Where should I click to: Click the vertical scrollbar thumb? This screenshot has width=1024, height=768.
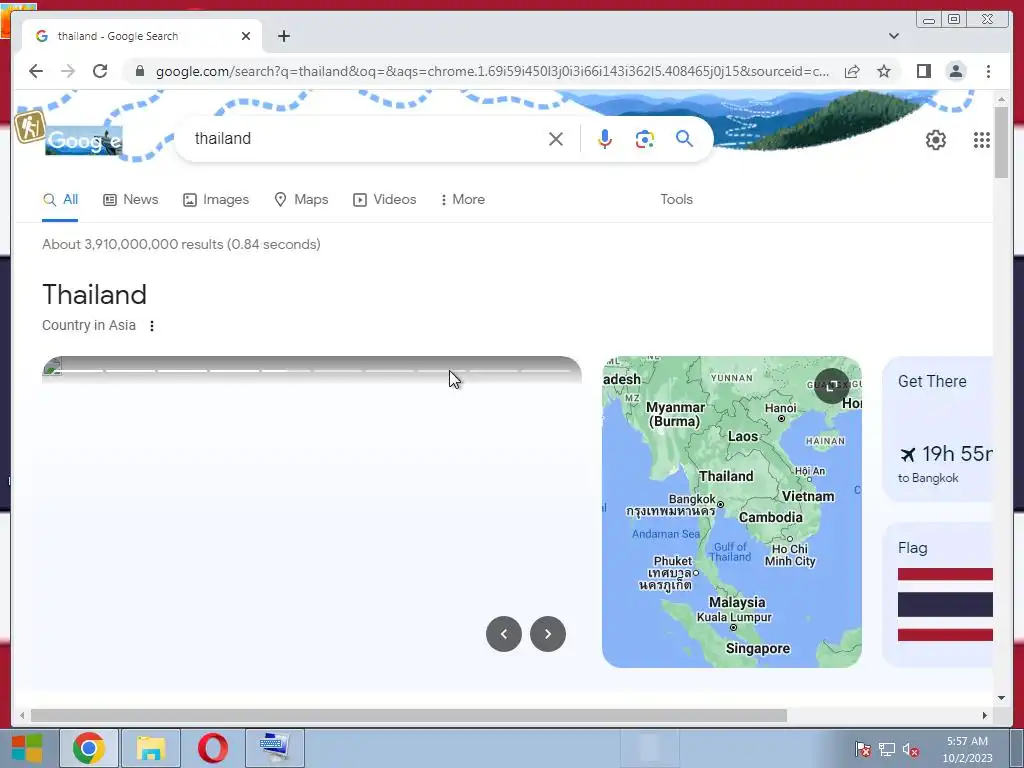coord(1001,142)
